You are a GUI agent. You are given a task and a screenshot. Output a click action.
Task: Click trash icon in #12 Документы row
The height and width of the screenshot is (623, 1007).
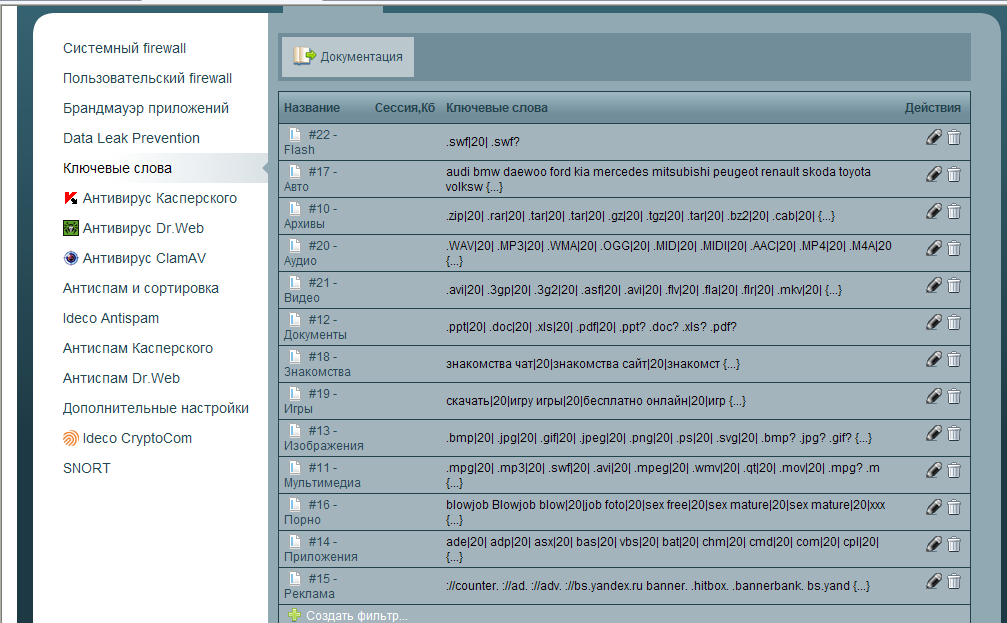[954, 322]
